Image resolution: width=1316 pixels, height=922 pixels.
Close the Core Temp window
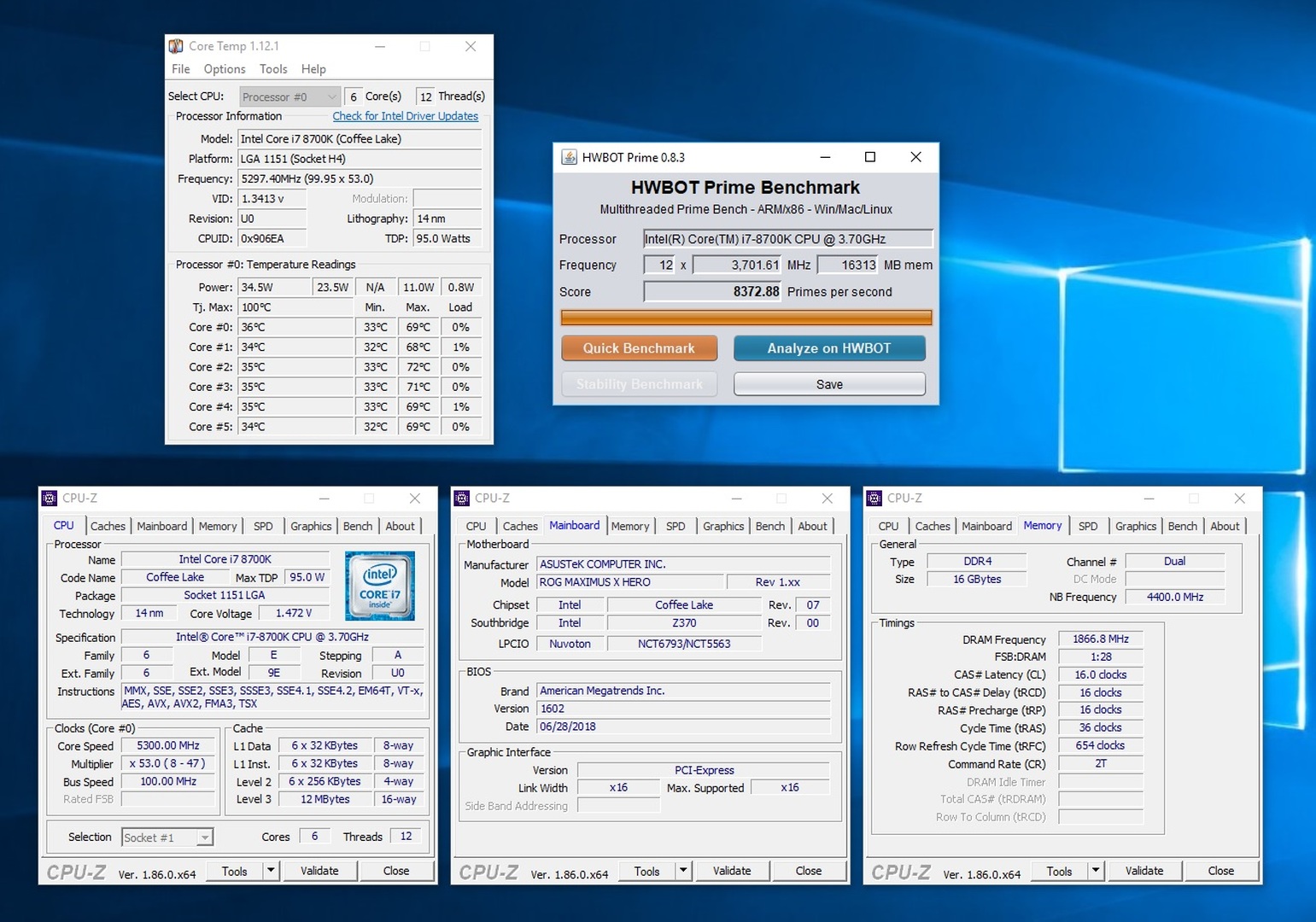coord(471,46)
